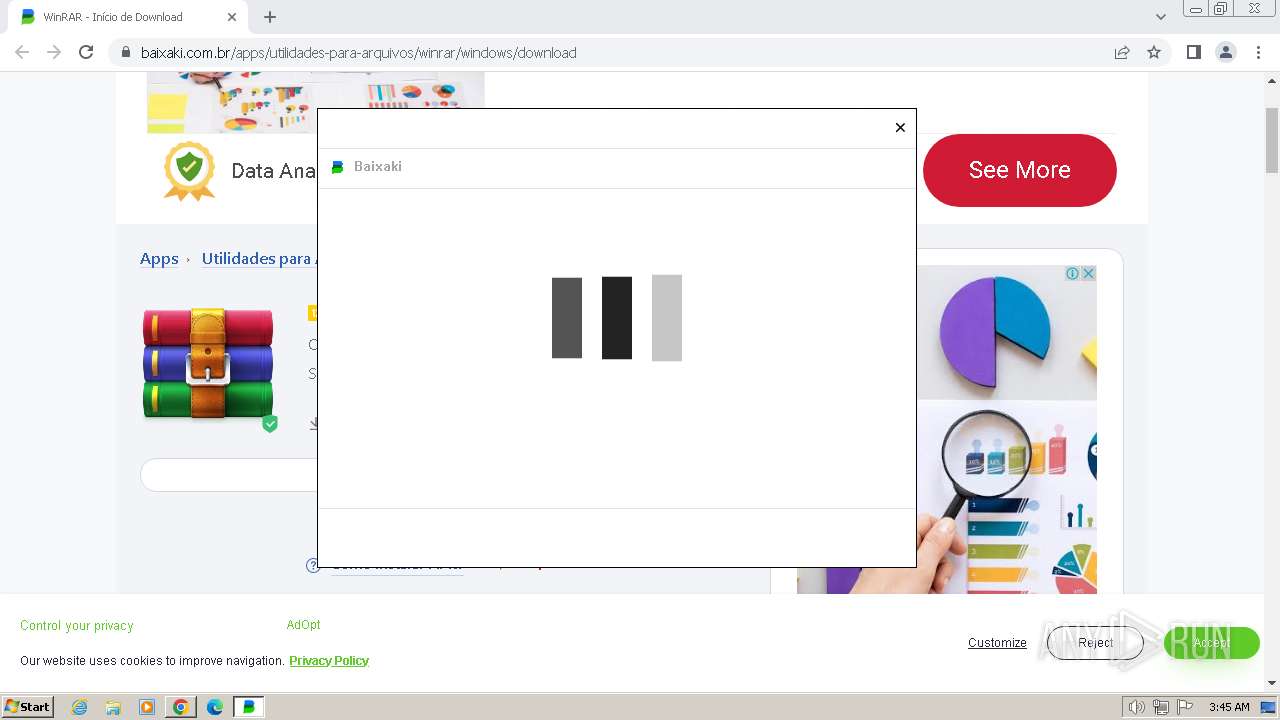This screenshot has height=720, width=1280.
Task: Launch Internet Explorer from taskbar
Action: (80, 707)
